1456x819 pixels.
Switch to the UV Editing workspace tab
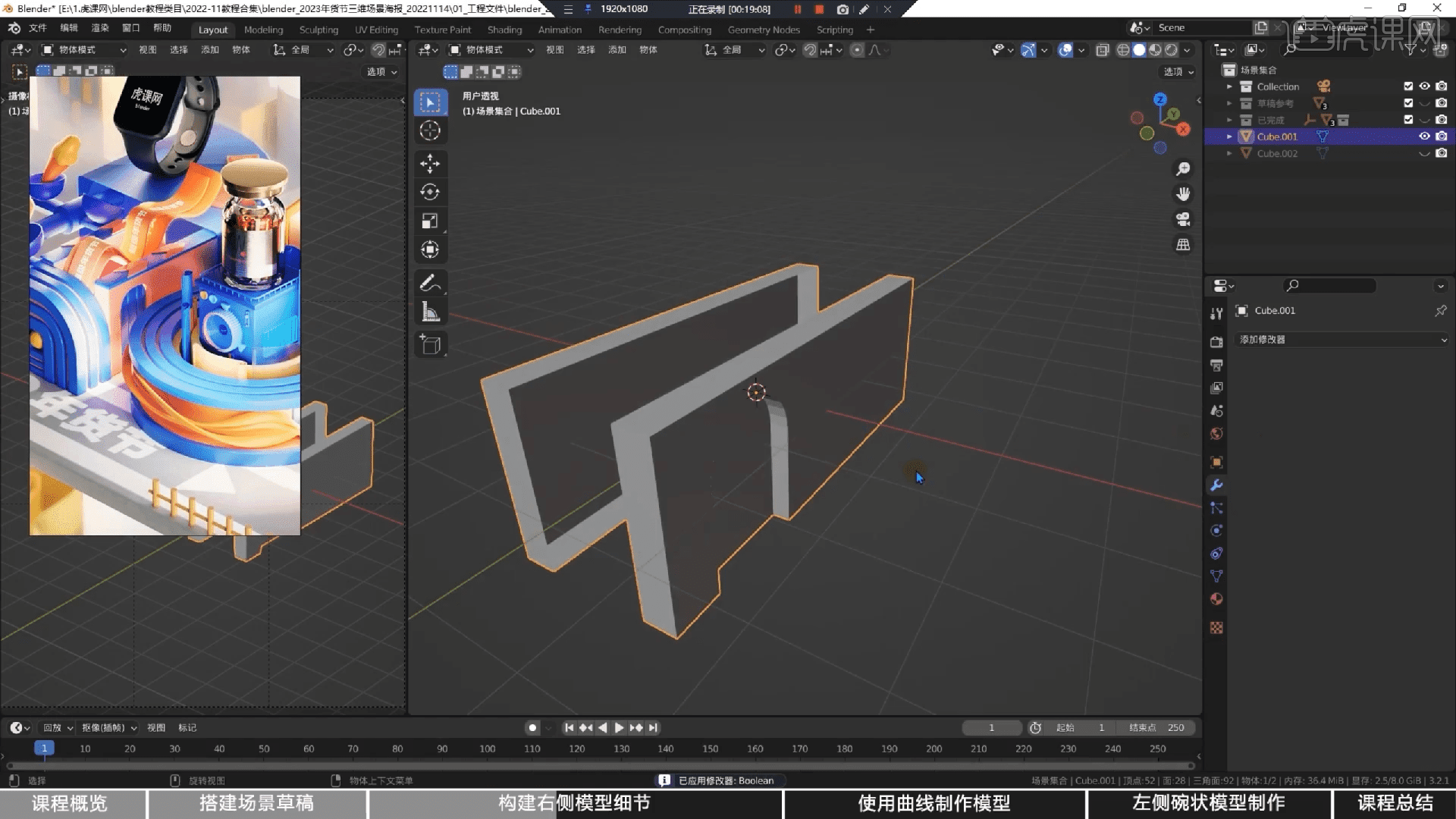tap(376, 30)
